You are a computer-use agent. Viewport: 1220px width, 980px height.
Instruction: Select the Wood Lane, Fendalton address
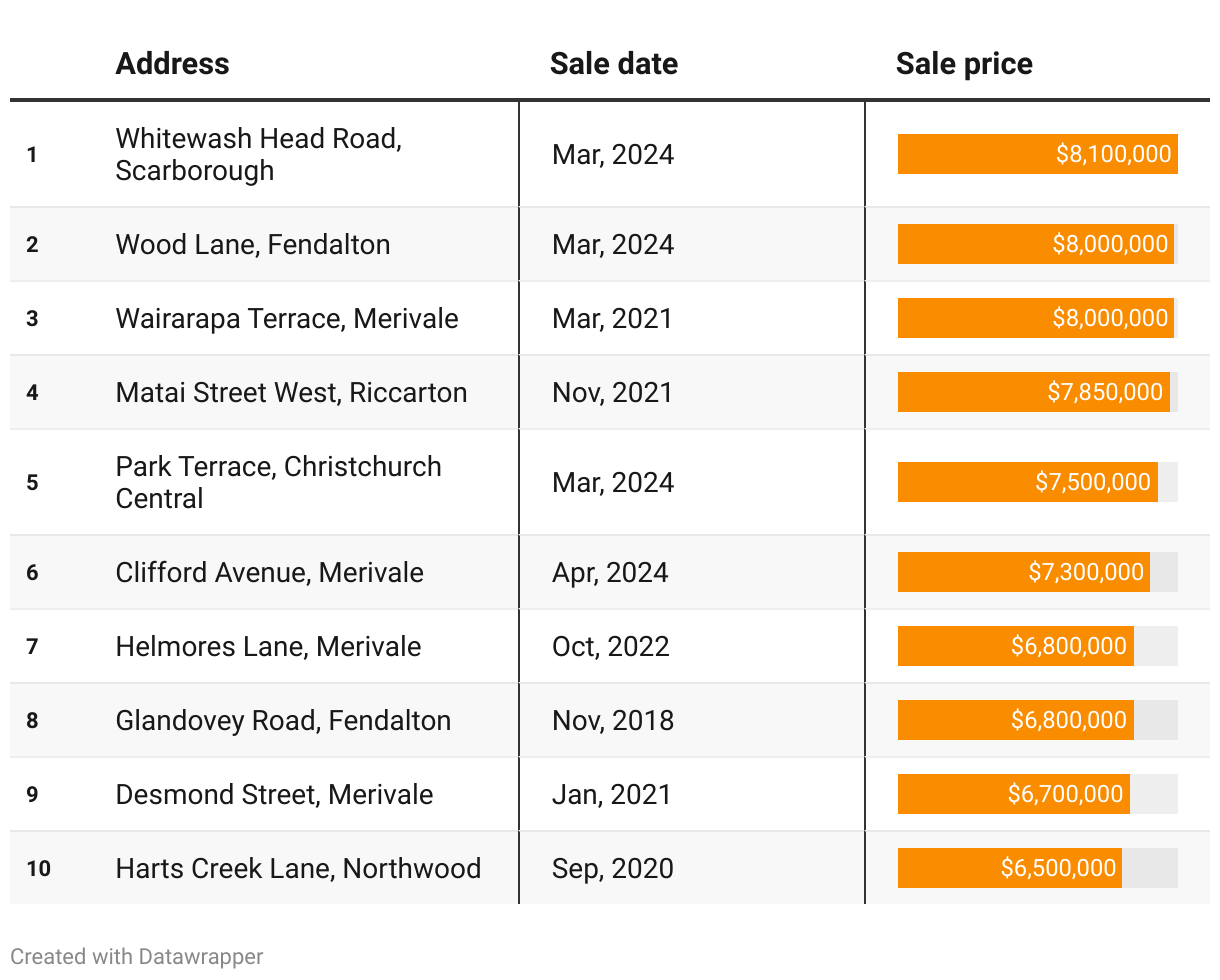[x=253, y=244]
